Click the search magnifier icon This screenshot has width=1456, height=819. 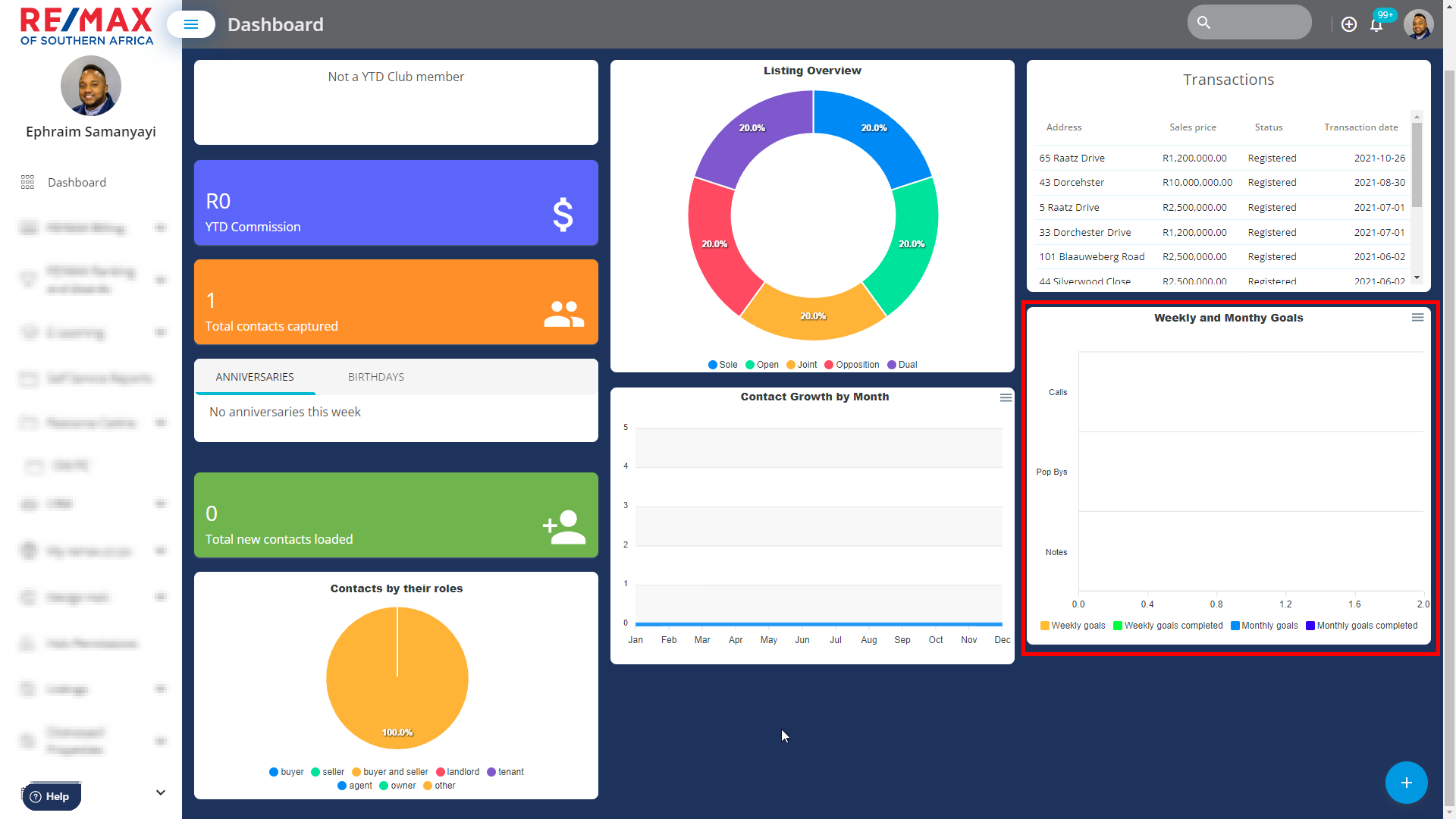(1203, 23)
